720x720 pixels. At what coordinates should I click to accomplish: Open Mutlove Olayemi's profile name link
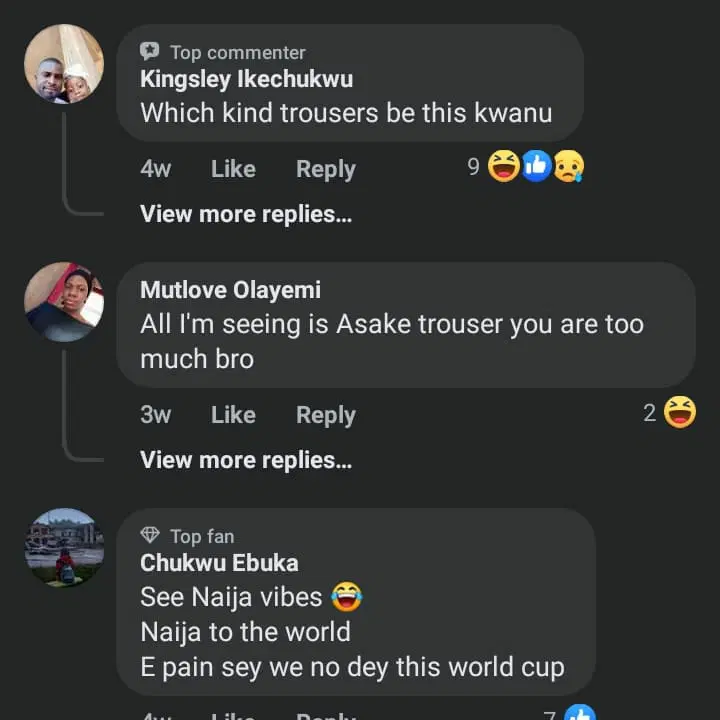(230, 290)
